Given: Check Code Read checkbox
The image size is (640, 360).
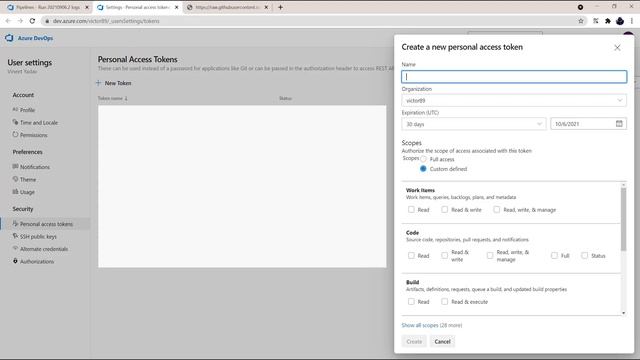Looking at the screenshot, I should [x=411, y=256].
